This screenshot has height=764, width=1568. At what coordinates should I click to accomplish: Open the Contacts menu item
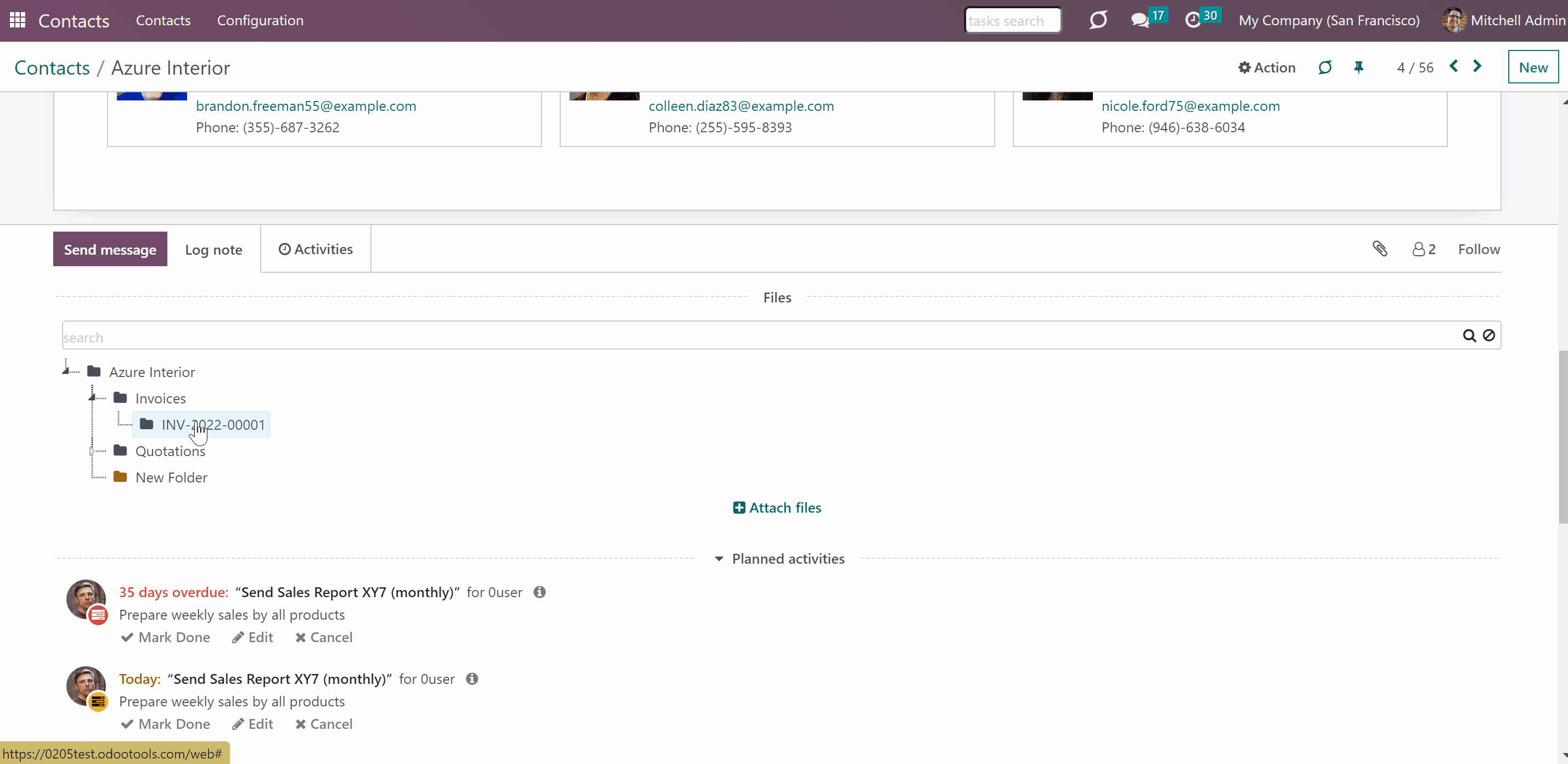pyautogui.click(x=163, y=20)
